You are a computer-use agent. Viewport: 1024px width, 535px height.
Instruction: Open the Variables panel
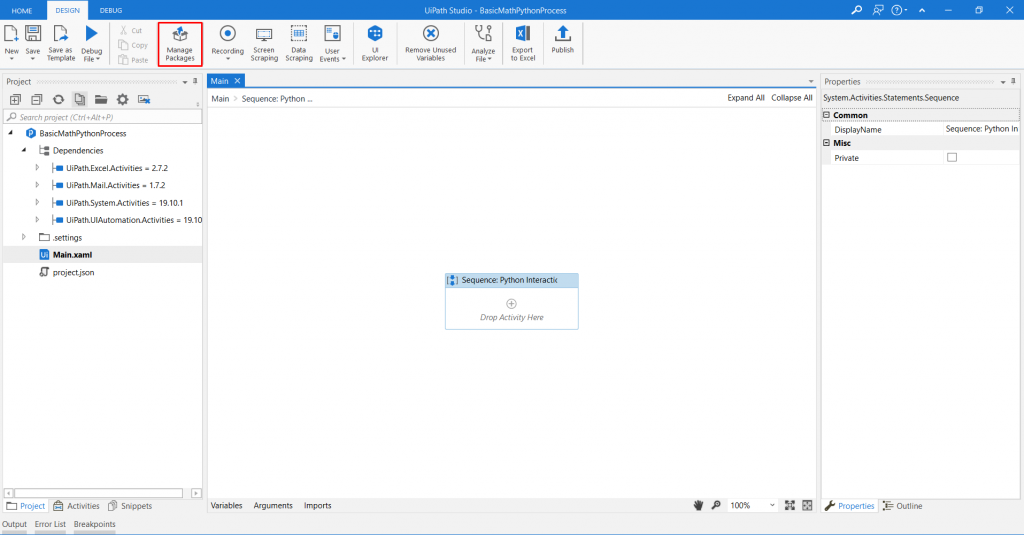point(227,506)
